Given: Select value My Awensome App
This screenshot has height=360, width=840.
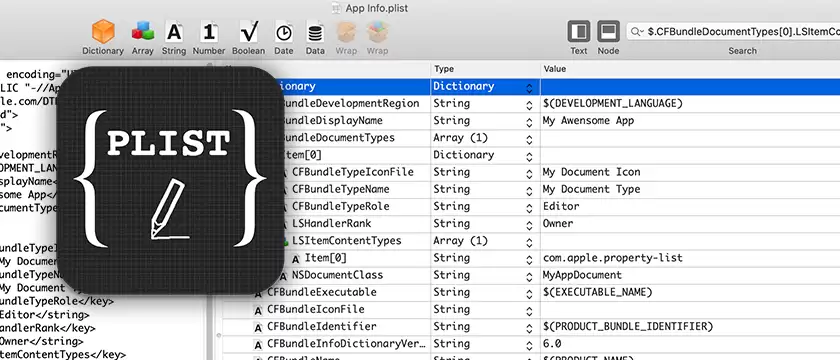Looking at the screenshot, I should coord(588,121).
